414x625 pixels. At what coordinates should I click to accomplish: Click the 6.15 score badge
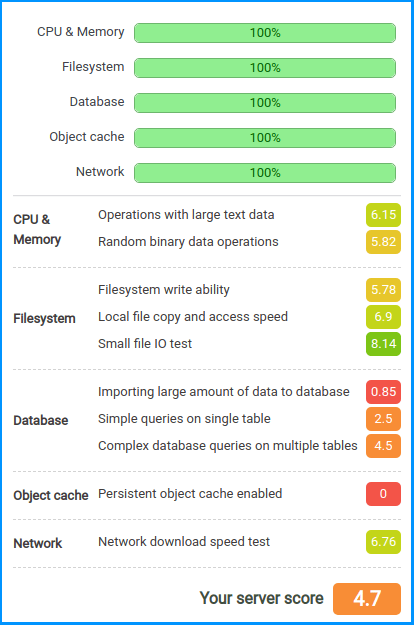click(x=383, y=215)
